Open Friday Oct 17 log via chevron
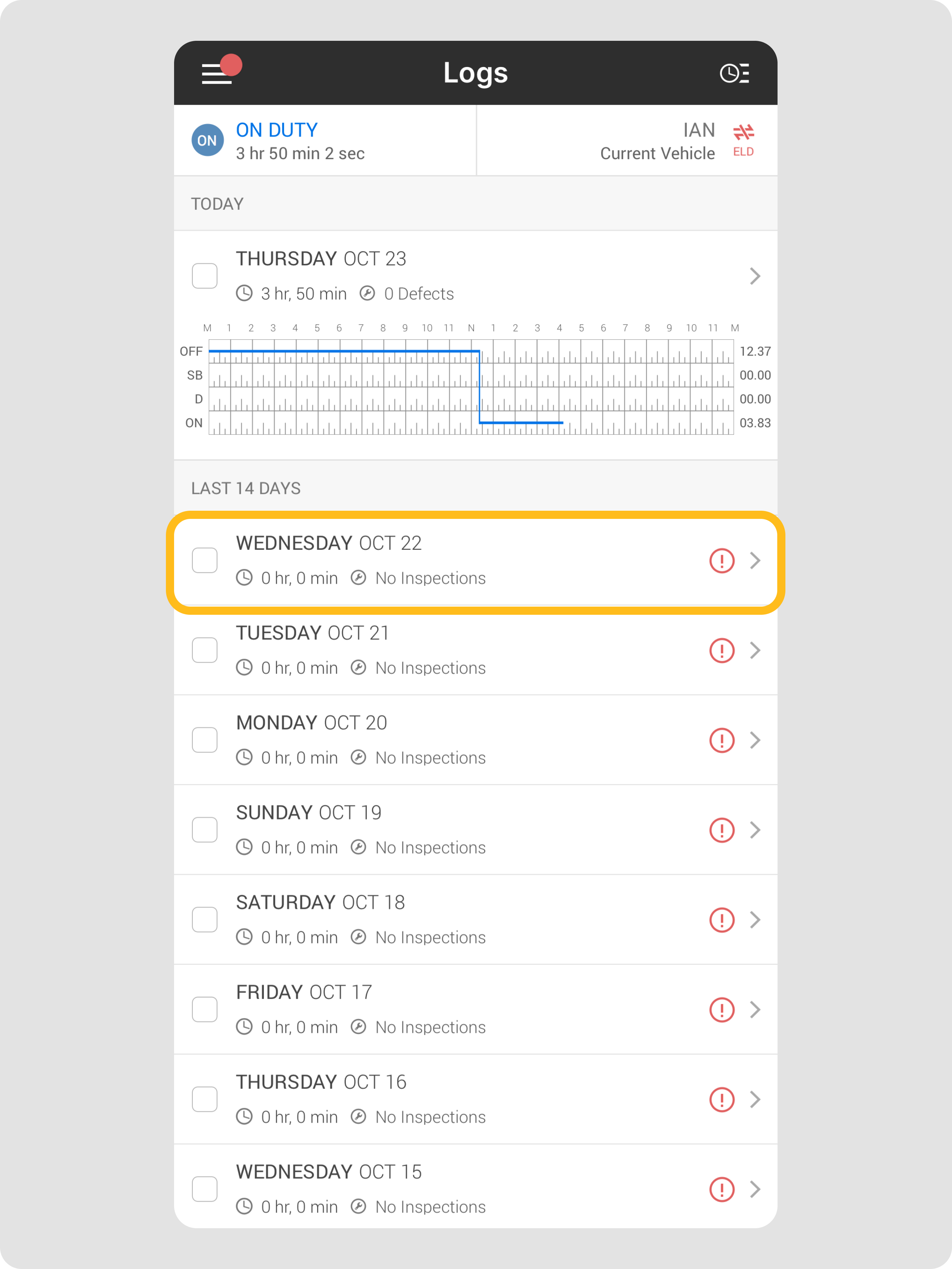Image resolution: width=952 pixels, height=1269 pixels. (755, 1010)
